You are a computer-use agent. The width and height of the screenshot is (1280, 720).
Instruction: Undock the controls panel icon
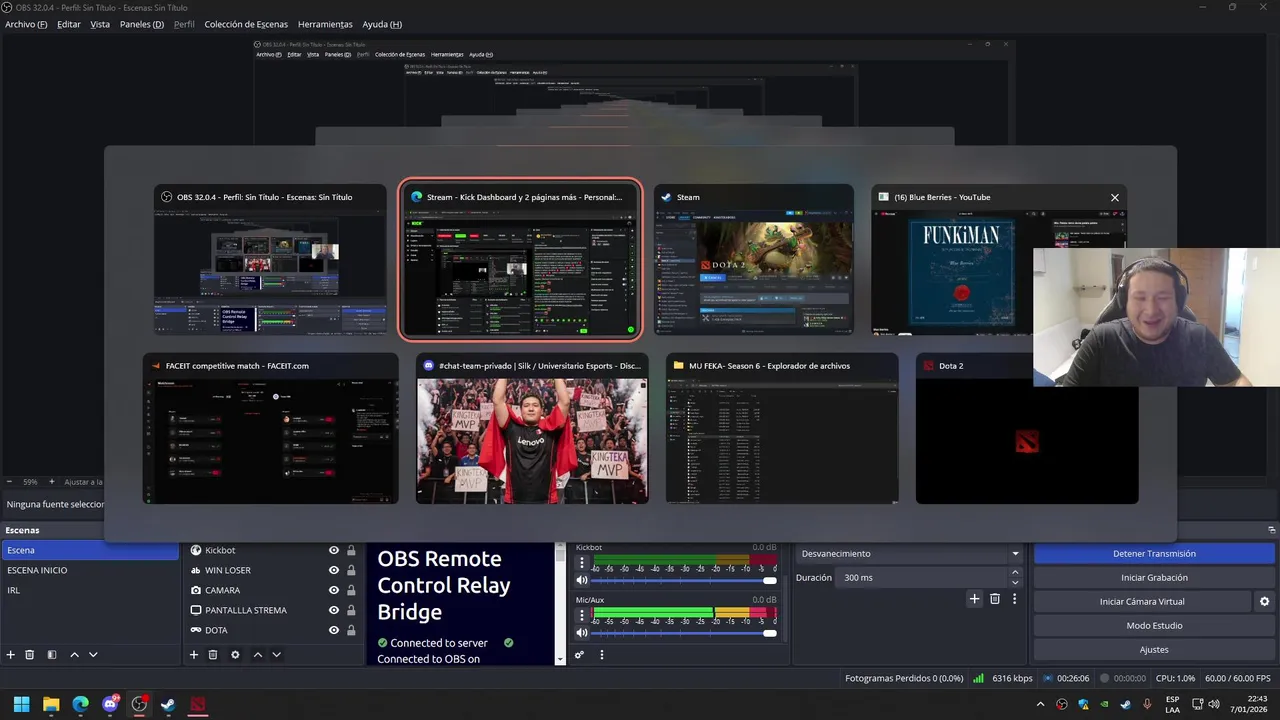(x=1272, y=530)
